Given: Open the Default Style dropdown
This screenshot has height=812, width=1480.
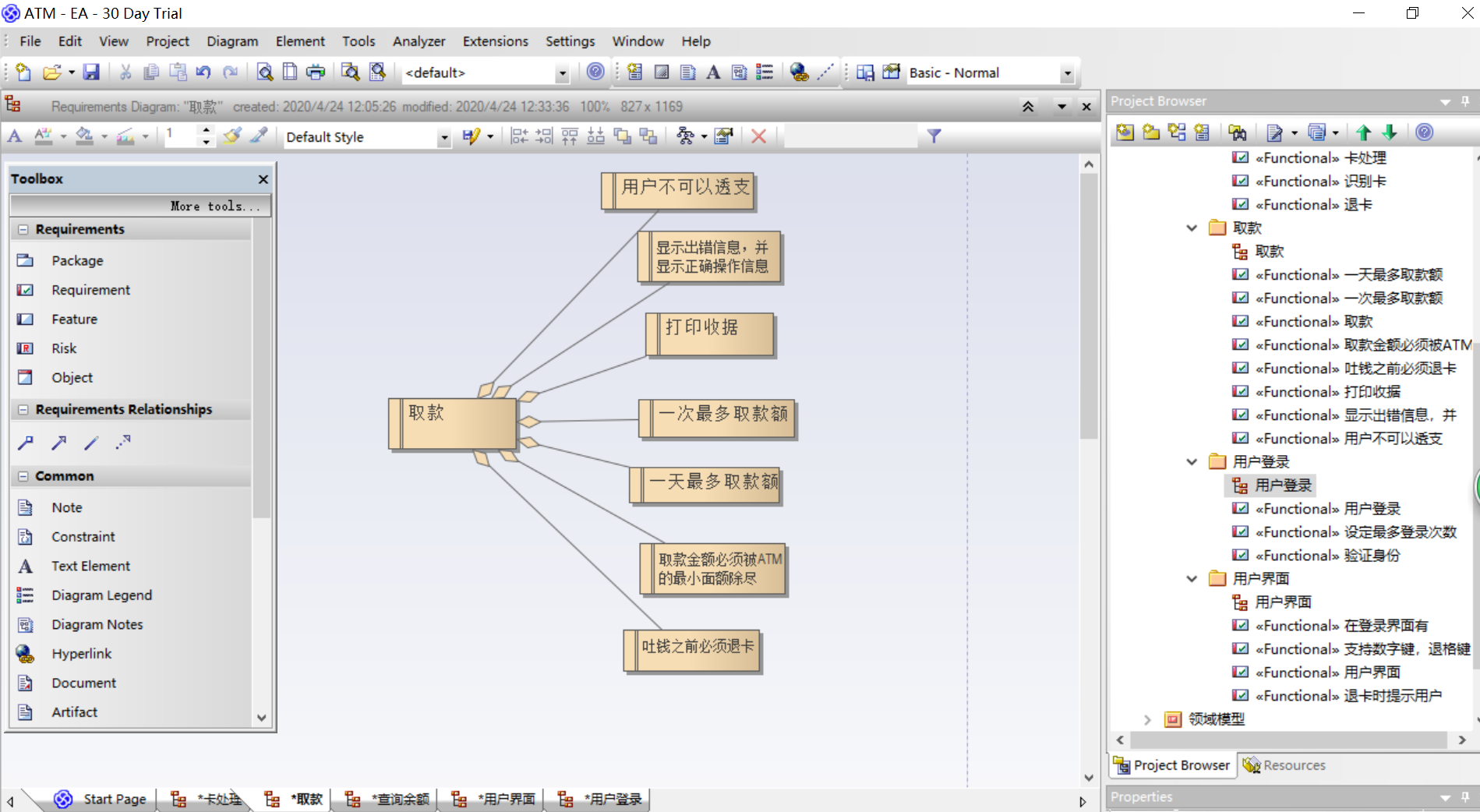Looking at the screenshot, I should (444, 137).
